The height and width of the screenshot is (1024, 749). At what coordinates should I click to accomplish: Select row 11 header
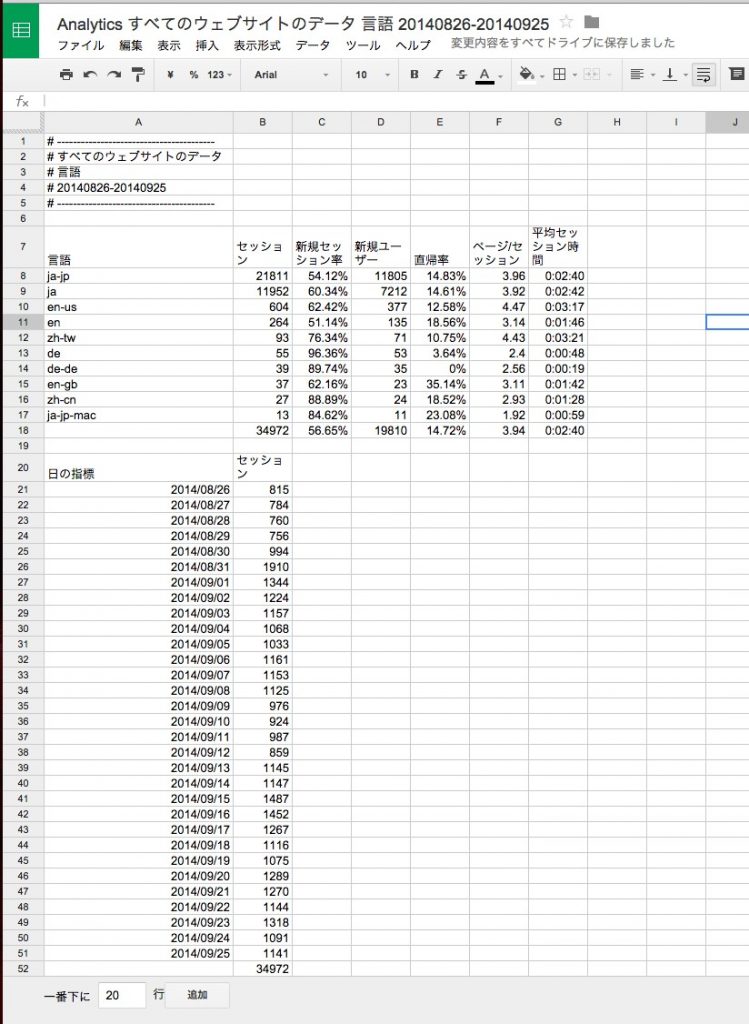tap(23, 322)
